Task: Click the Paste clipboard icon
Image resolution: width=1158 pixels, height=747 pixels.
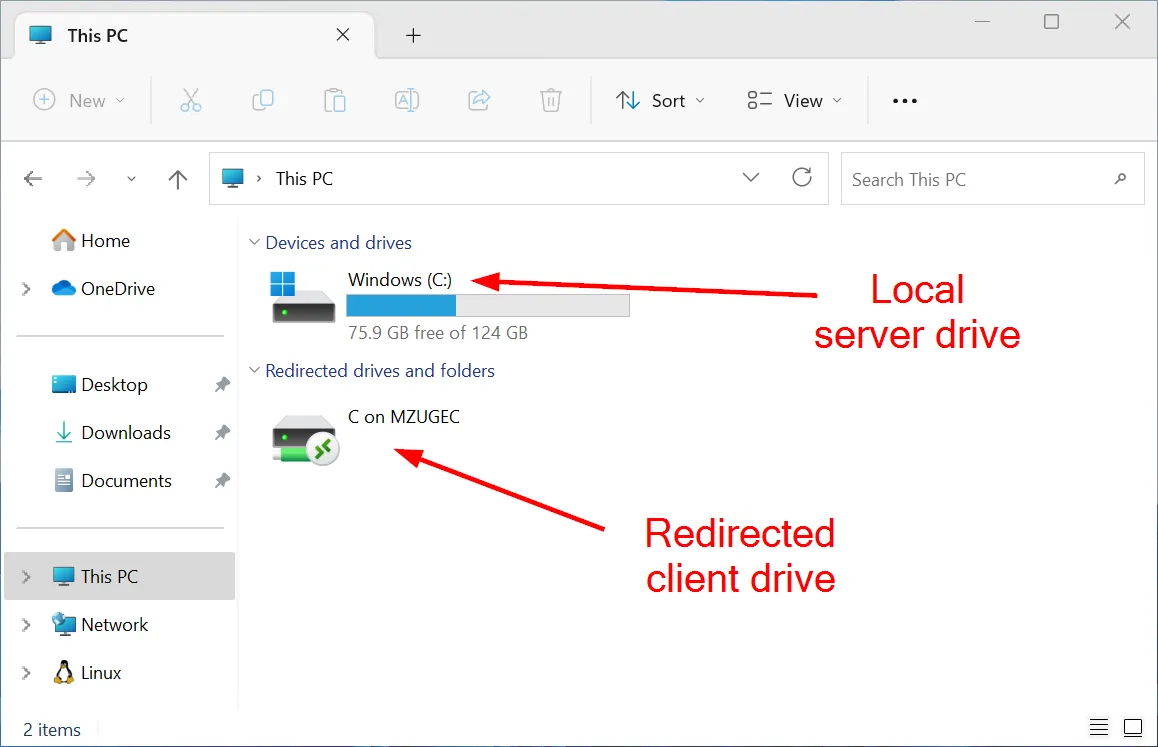Action: (335, 100)
